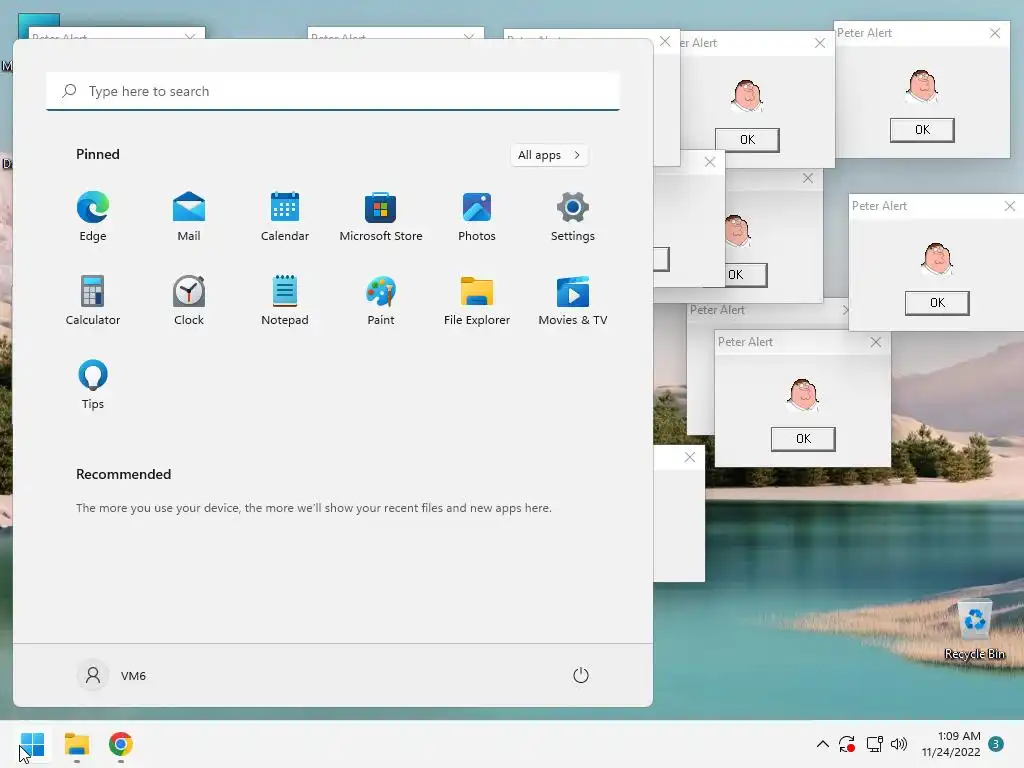The width and height of the screenshot is (1024, 768).
Task: Click the power button in Start menu
Action: tap(581, 675)
